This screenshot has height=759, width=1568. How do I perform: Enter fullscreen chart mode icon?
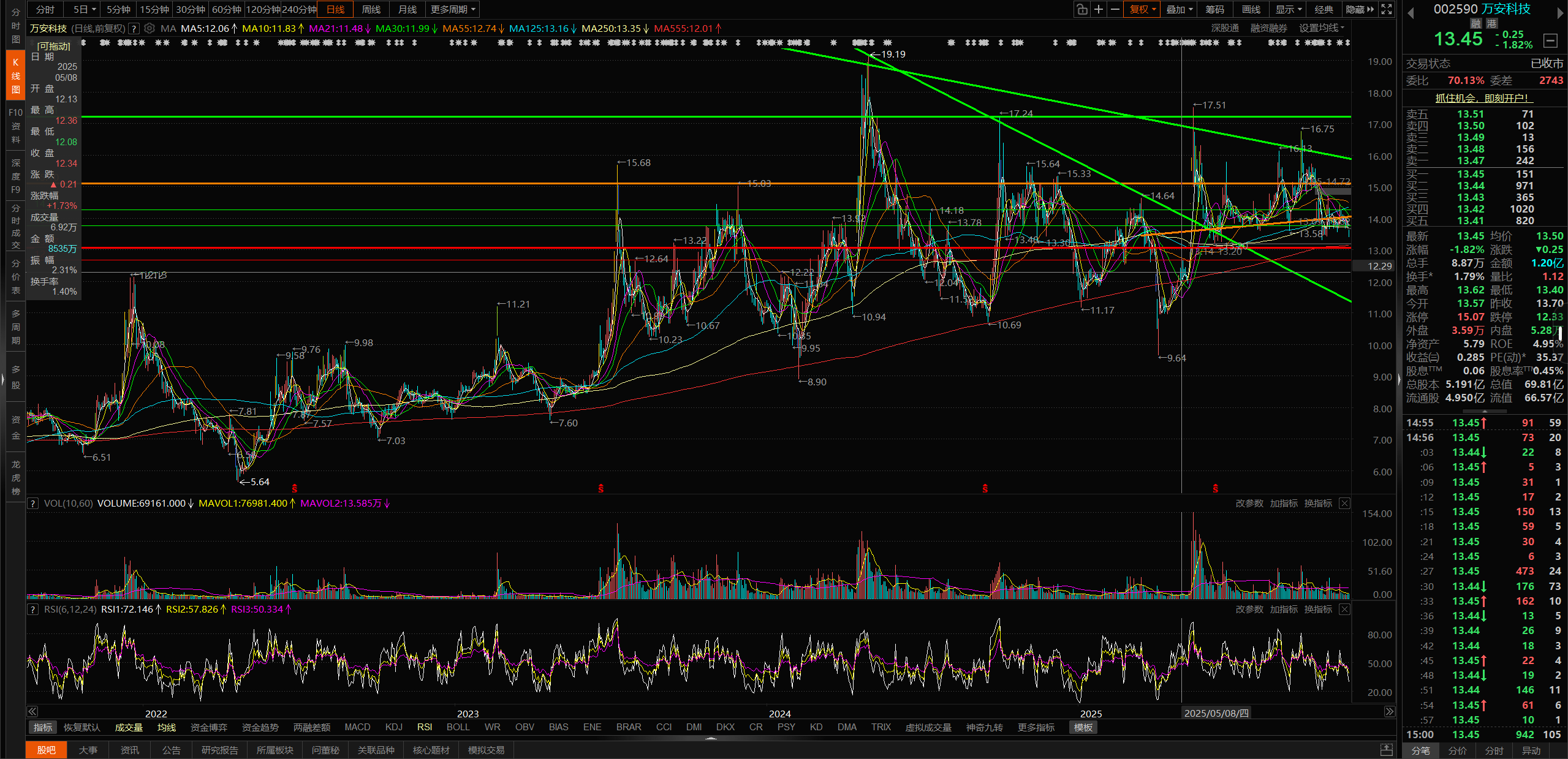coord(1387,9)
